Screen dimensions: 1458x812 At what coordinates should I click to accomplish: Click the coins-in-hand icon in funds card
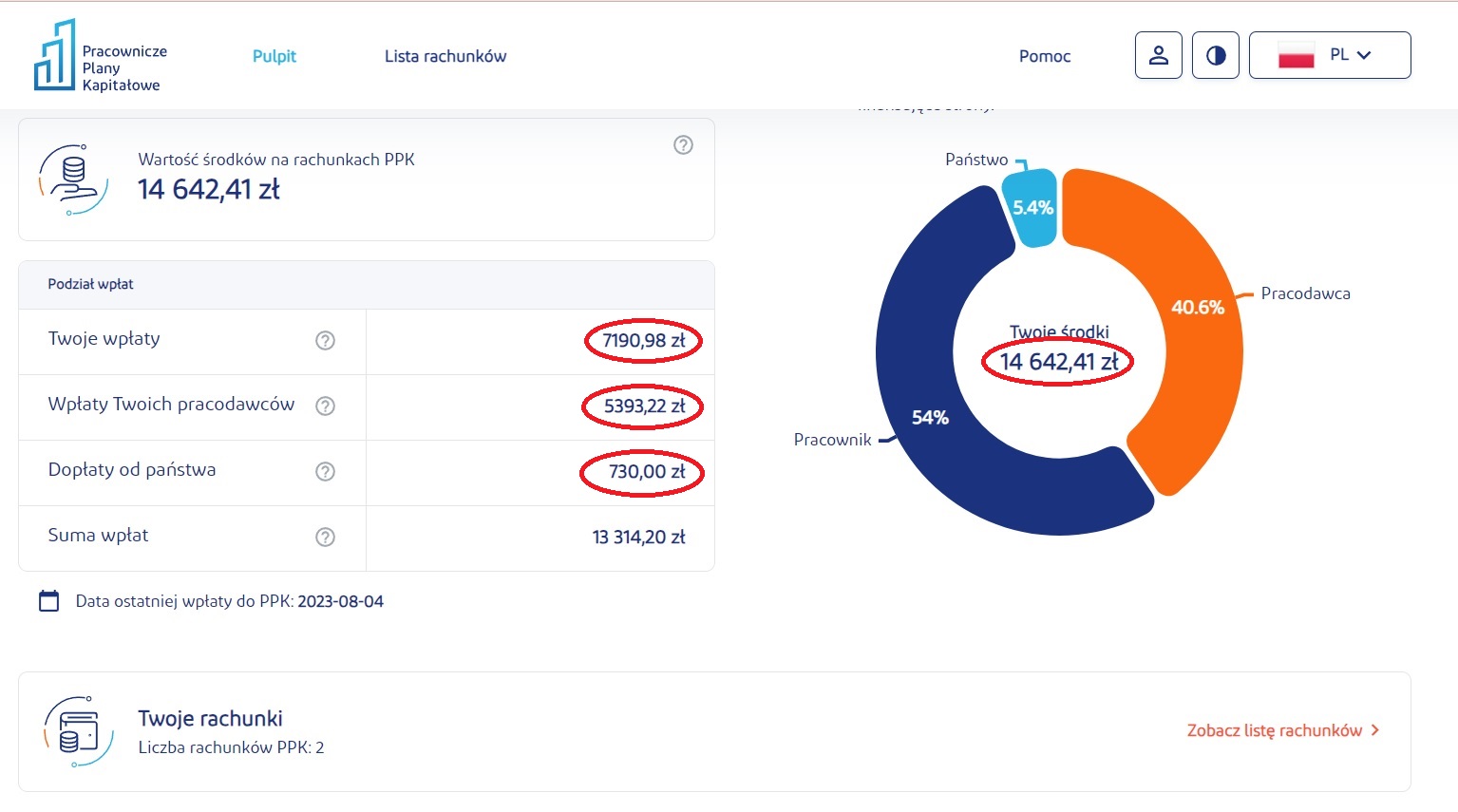tap(73, 179)
